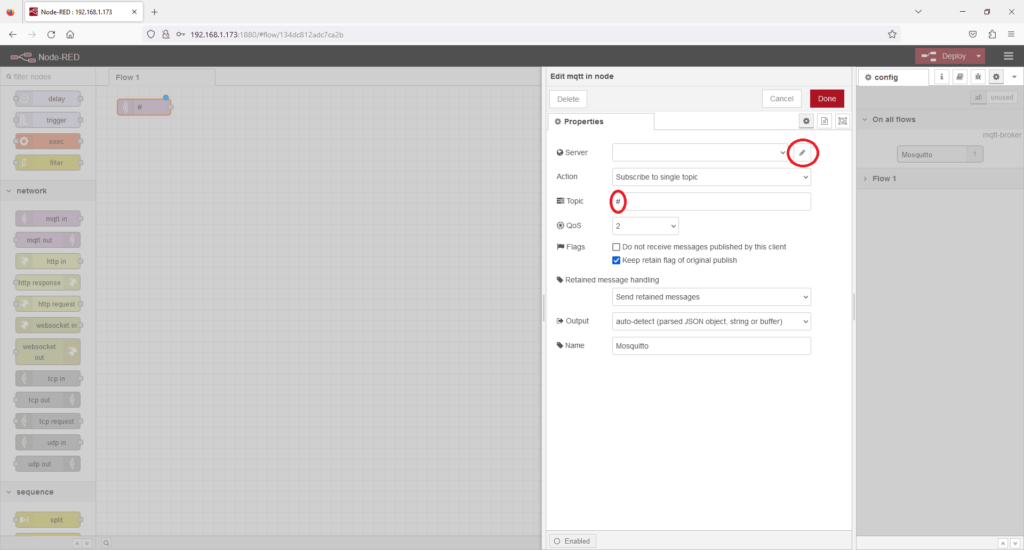
Task: Open Deploy options dropdown arrow
Action: pos(978,56)
